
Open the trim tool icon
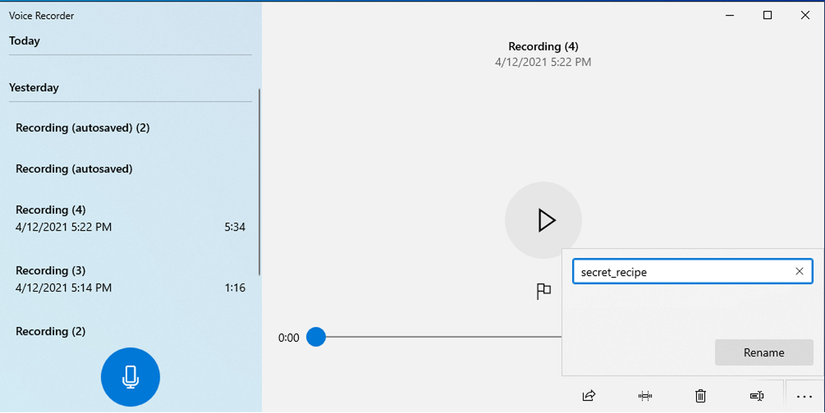click(x=645, y=396)
